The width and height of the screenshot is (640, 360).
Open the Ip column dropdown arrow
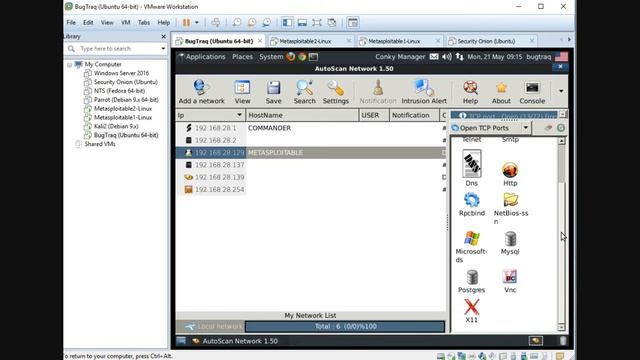[239, 115]
